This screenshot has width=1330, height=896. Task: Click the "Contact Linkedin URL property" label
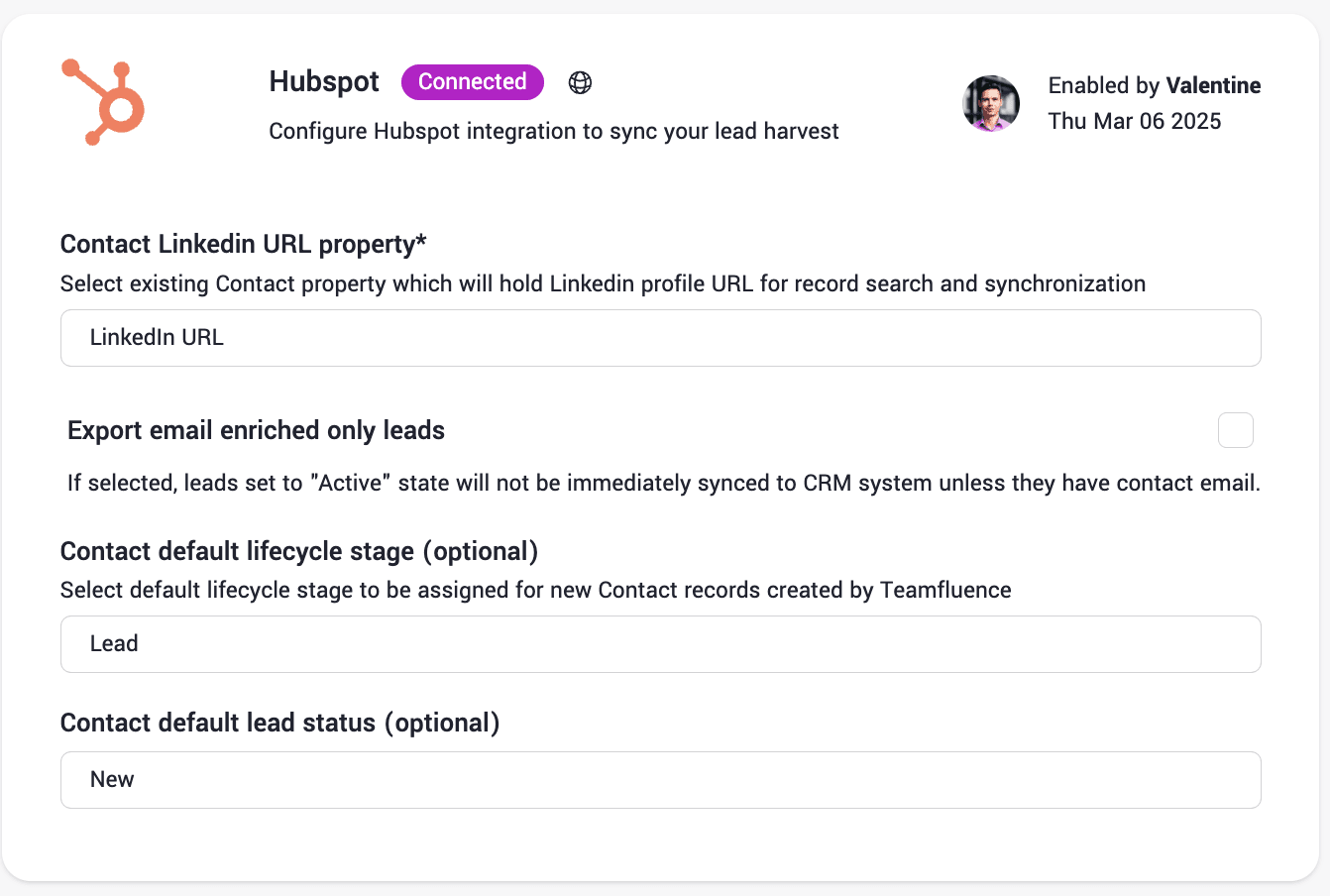tap(243, 244)
